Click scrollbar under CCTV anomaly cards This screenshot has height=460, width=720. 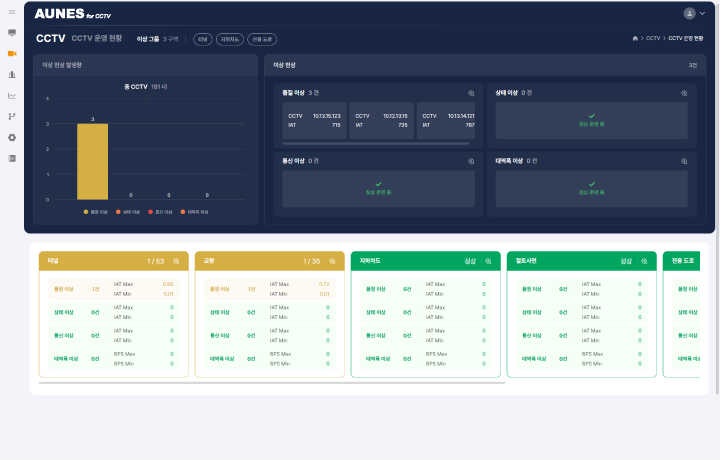click(x=376, y=144)
